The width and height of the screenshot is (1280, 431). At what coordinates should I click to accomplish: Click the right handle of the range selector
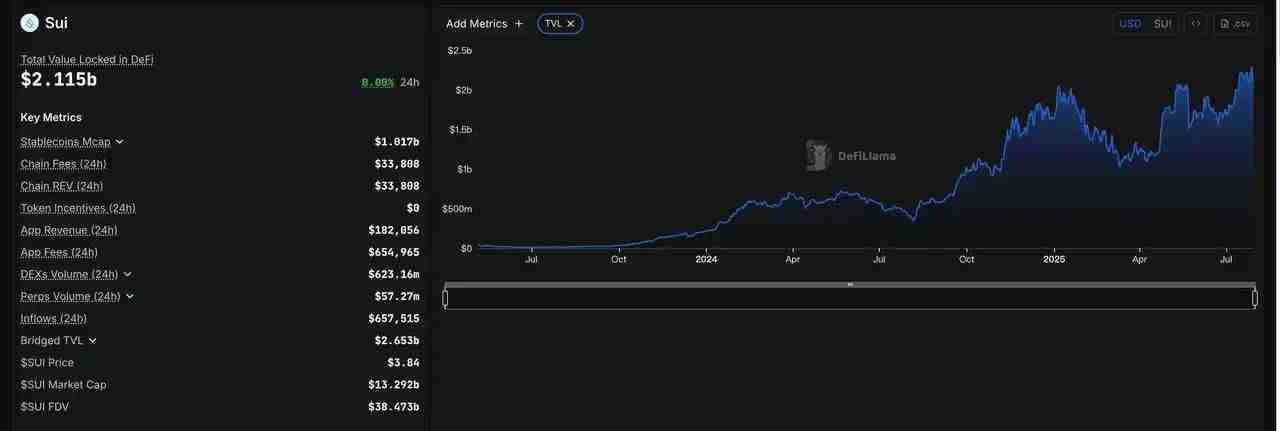click(x=1255, y=298)
